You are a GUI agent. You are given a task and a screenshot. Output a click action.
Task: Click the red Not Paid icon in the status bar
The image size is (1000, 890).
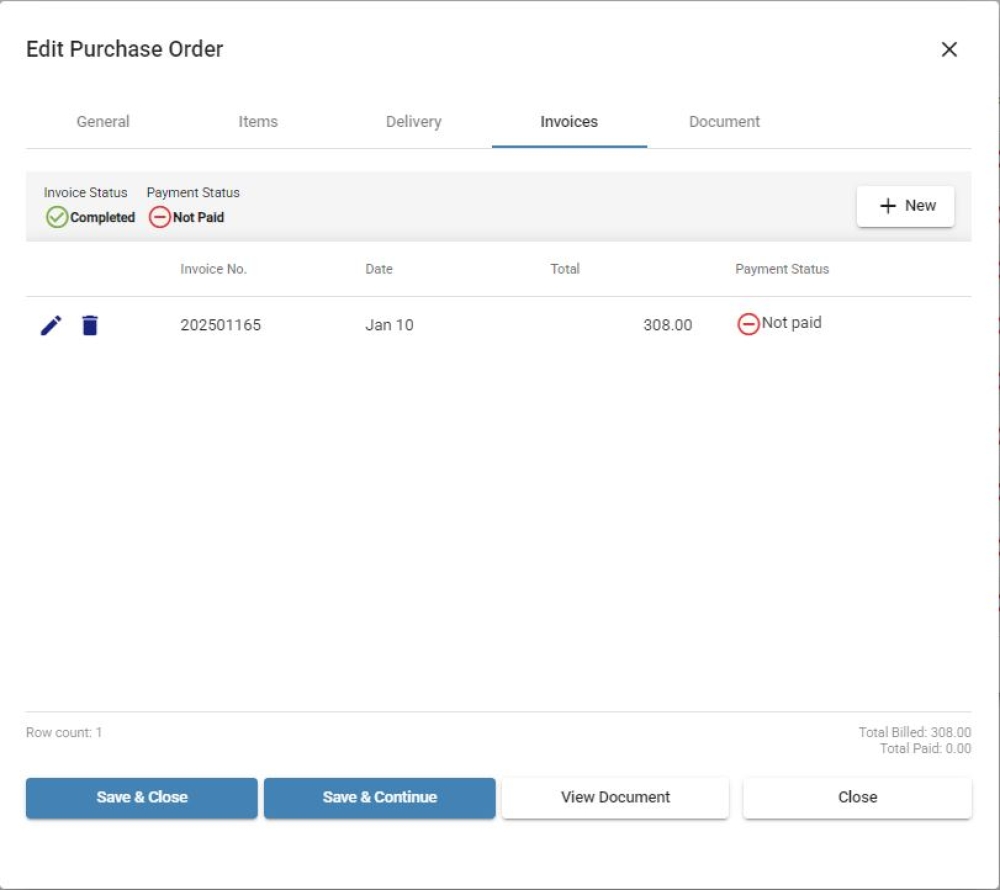click(x=159, y=217)
